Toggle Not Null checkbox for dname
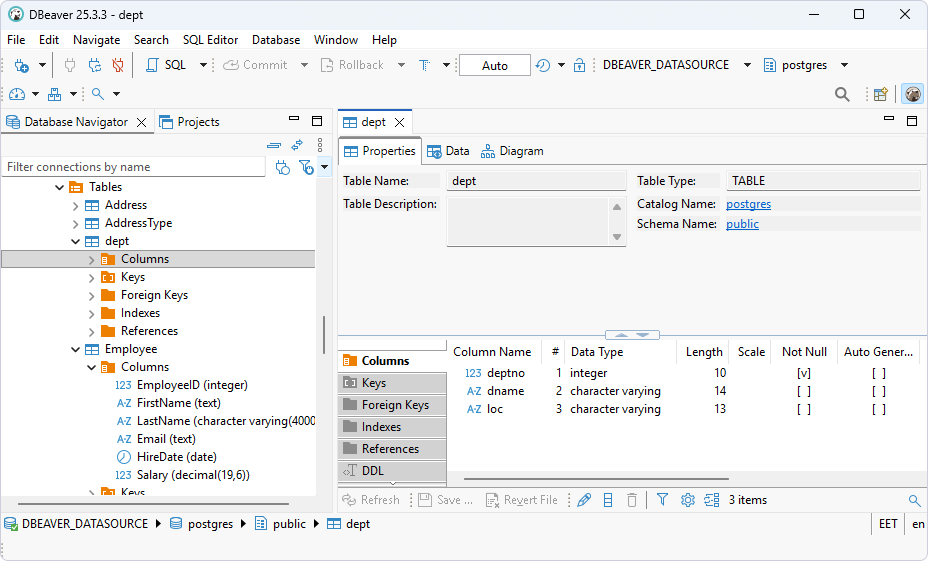This screenshot has height=561, width=928. 804,391
